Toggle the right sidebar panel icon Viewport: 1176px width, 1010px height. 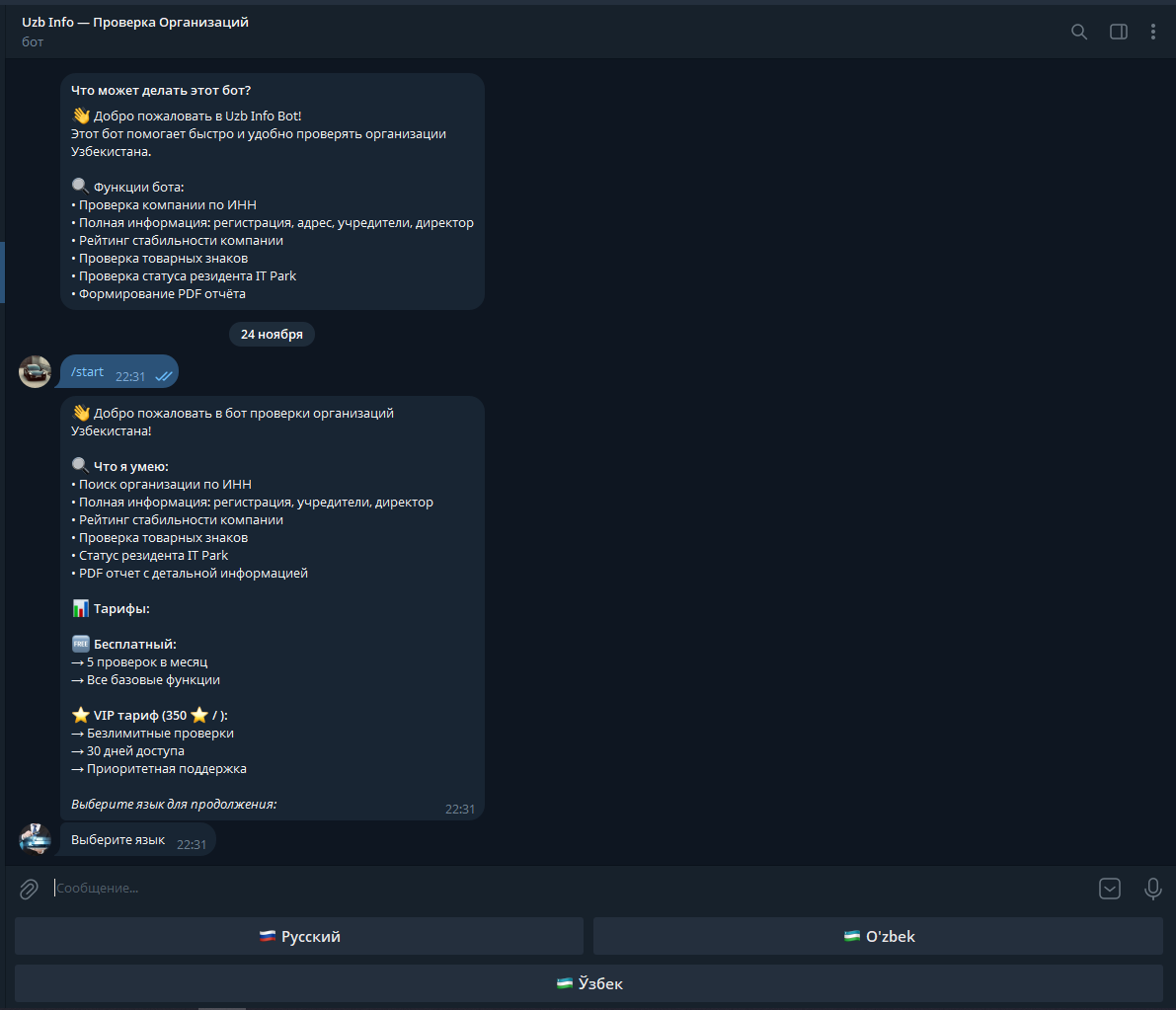[1119, 32]
